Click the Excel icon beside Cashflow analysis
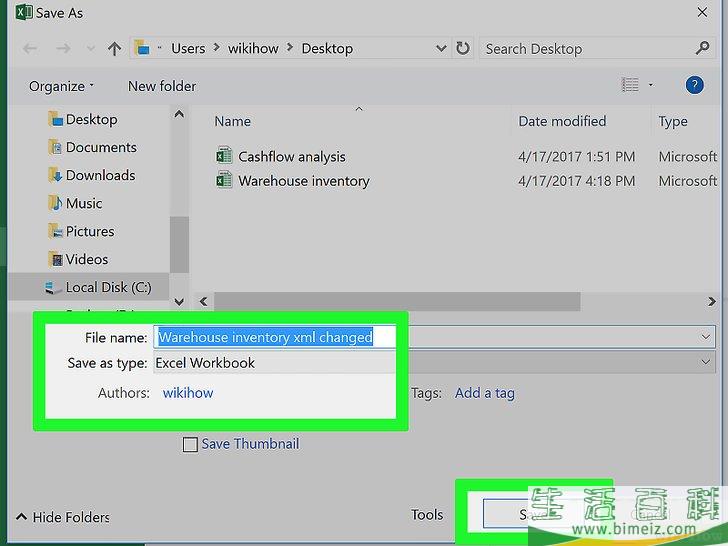728x546 pixels. pos(224,156)
